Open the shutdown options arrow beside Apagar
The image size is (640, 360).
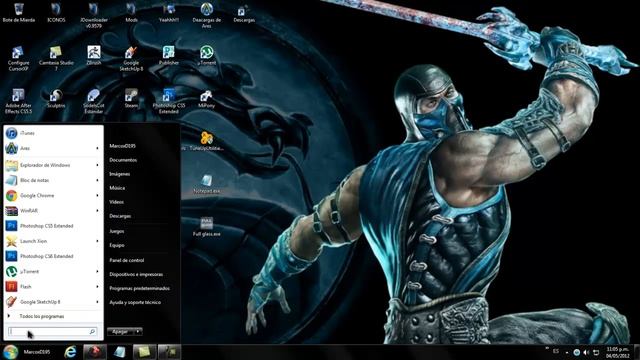(138, 331)
